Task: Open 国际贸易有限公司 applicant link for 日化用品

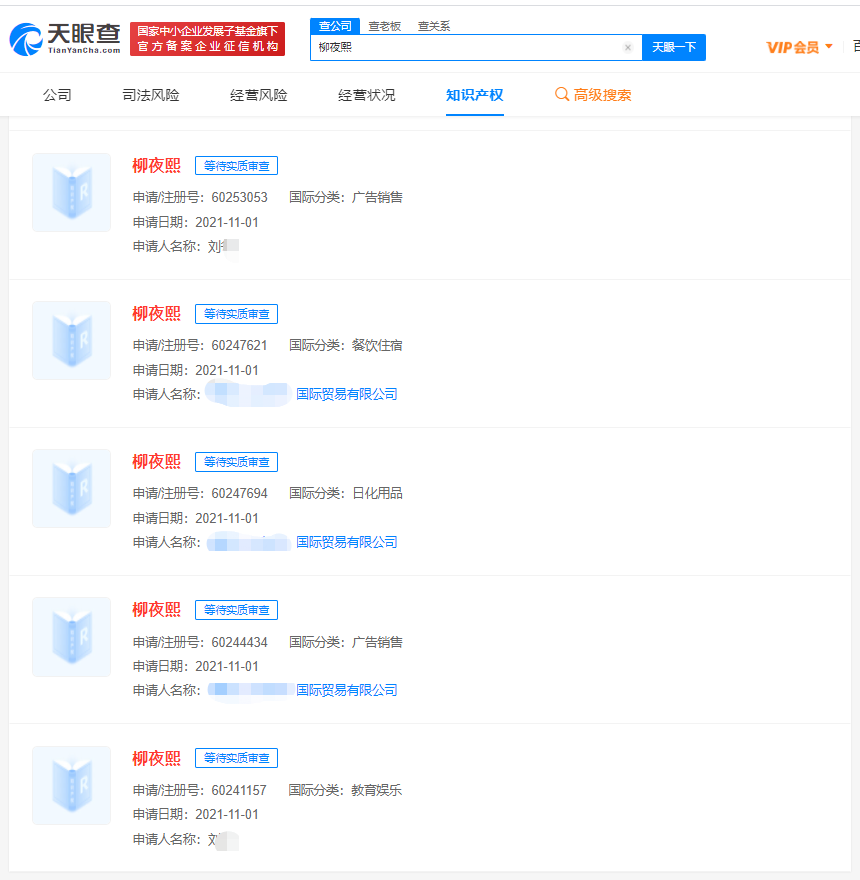Action: pyautogui.click(x=346, y=542)
